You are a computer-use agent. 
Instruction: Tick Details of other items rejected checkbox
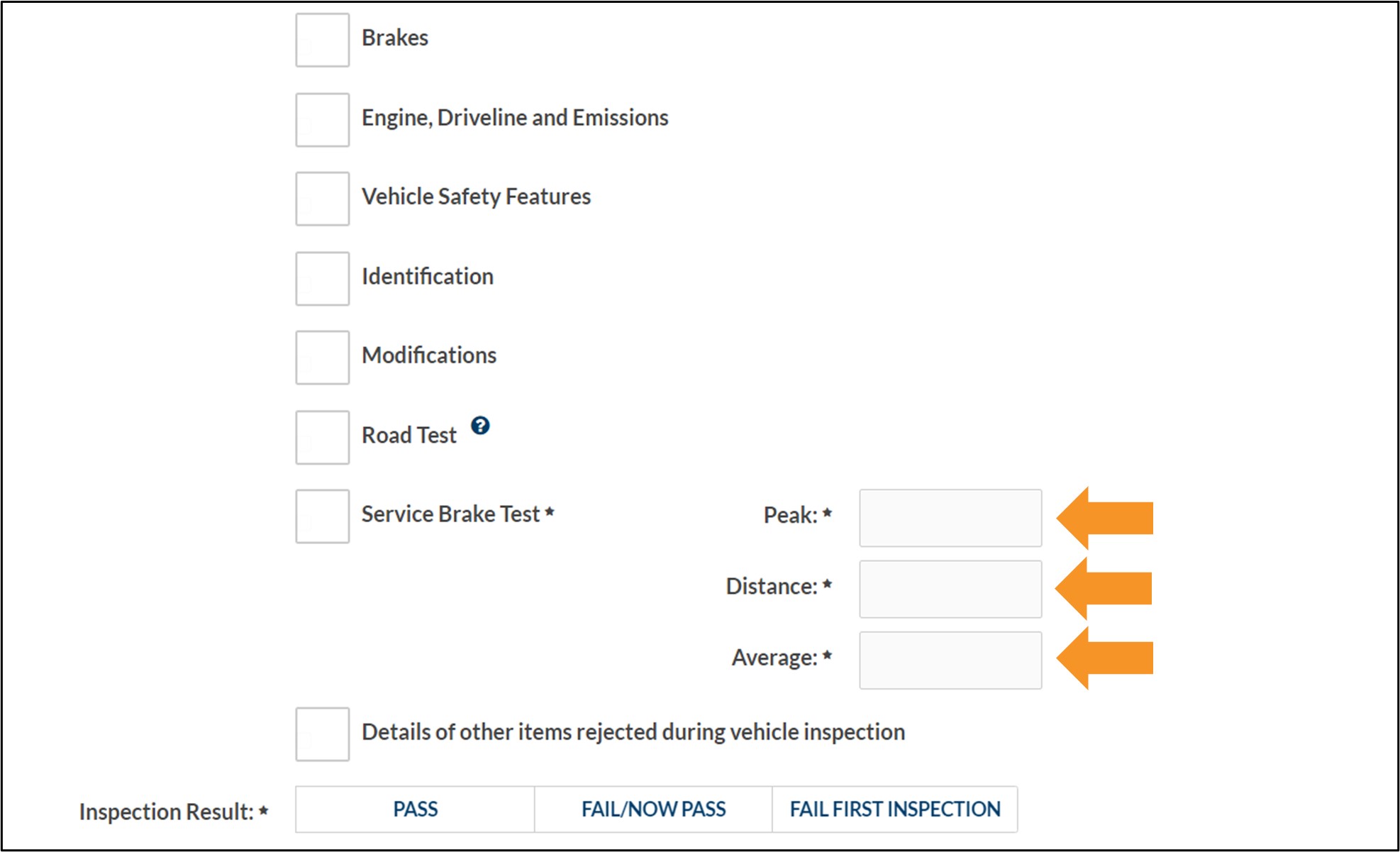322,734
